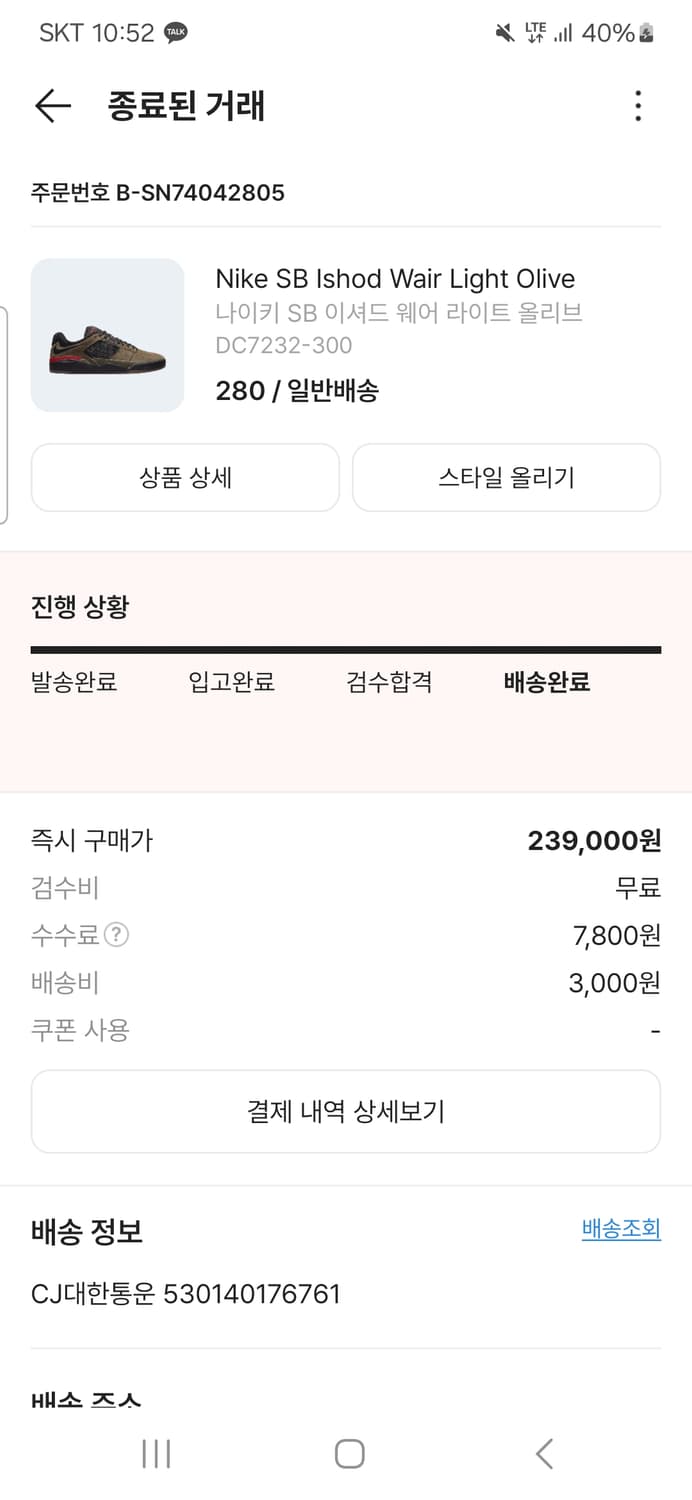The image size is (692, 1500).
Task: Select the 발송완료 progress step
Action: coord(71,683)
